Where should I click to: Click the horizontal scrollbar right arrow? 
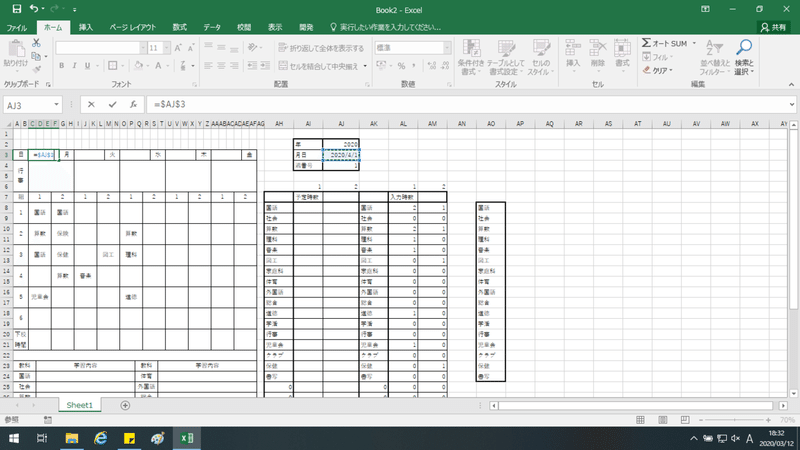click(x=783, y=406)
